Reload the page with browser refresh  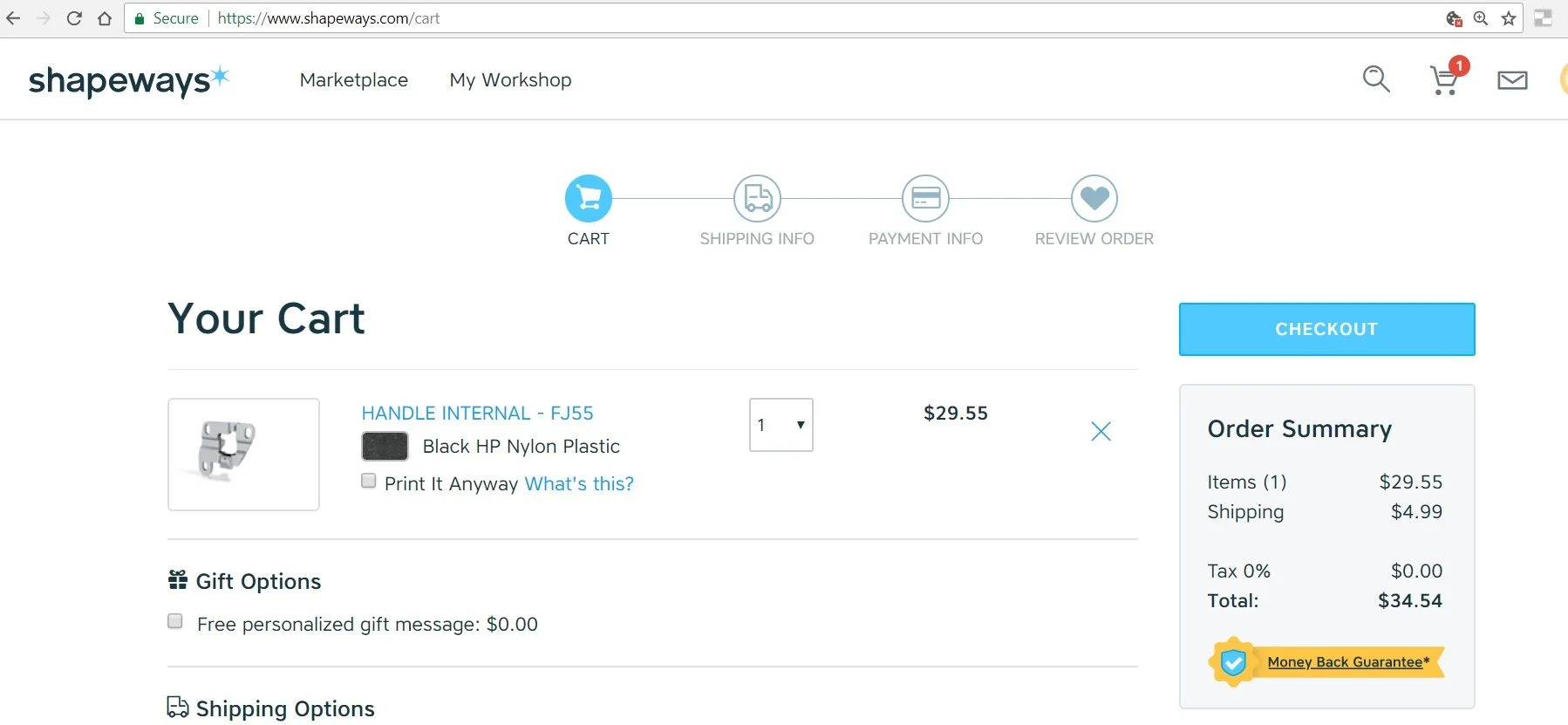point(74,18)
